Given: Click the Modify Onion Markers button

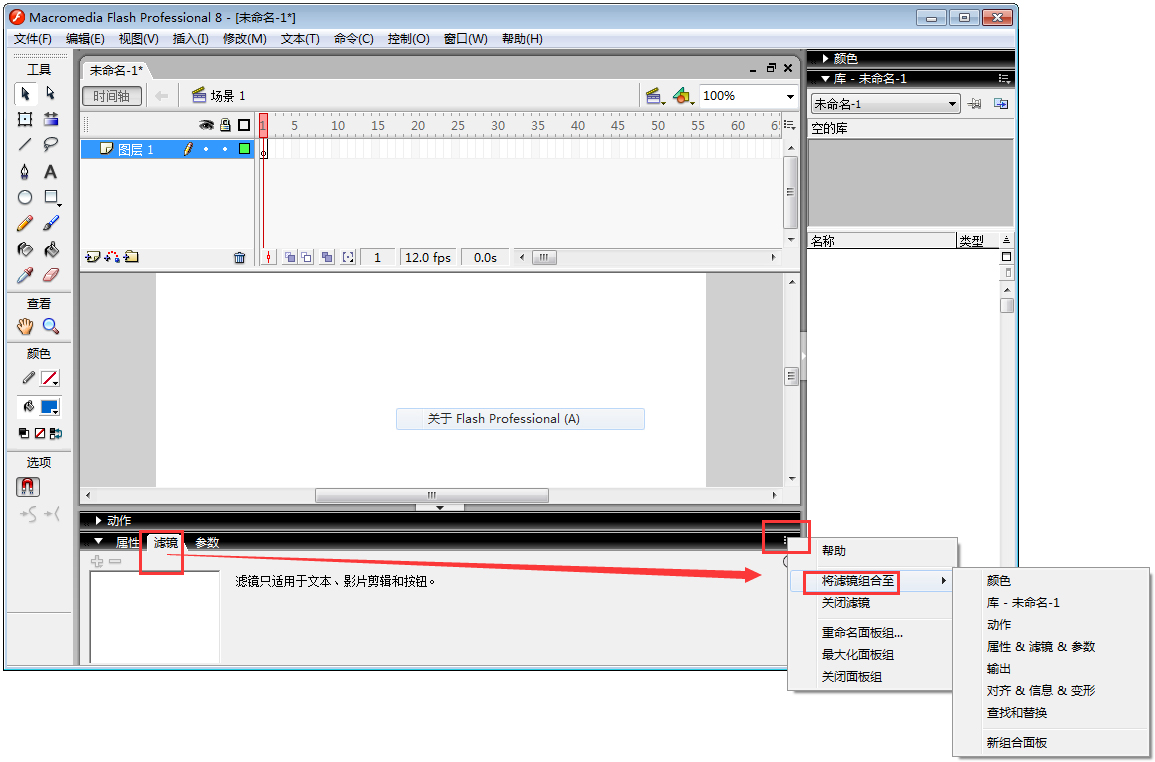Looking at the screenshot, I should [x=348, y=257].
